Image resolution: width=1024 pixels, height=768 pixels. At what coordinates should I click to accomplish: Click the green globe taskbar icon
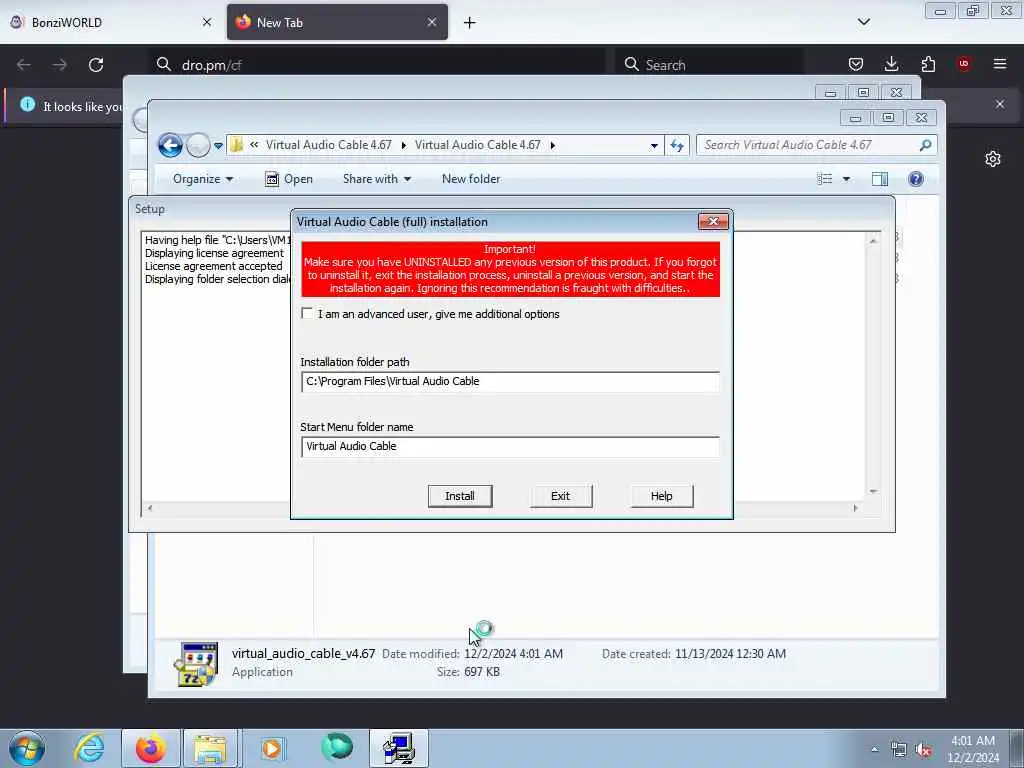337,748
